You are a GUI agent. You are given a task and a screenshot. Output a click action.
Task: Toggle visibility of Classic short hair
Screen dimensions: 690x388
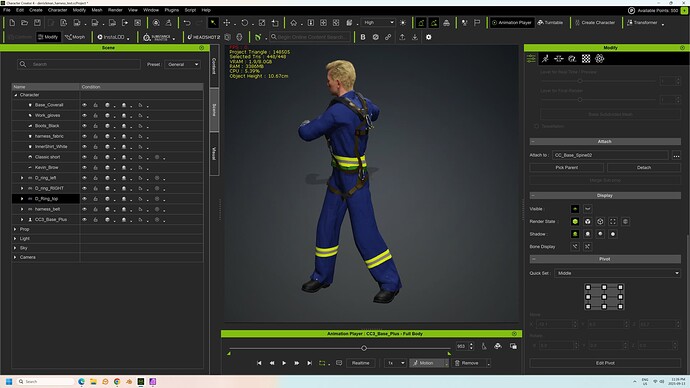84,157
